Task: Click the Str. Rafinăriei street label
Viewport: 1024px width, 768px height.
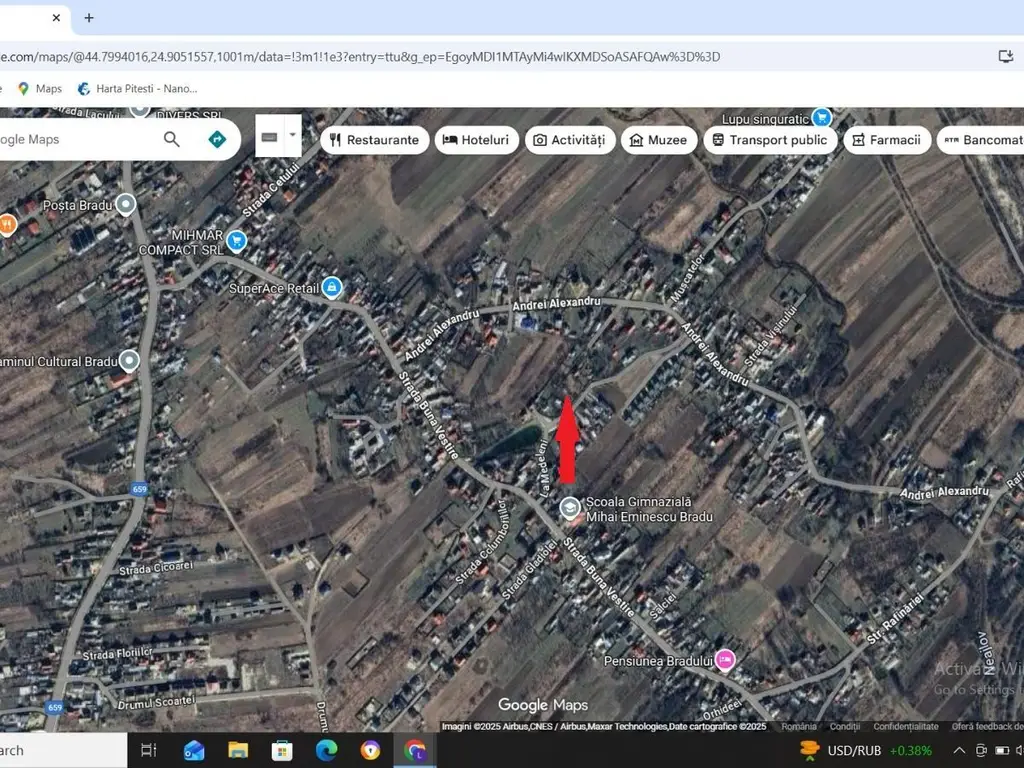Action: pos(895,618)
